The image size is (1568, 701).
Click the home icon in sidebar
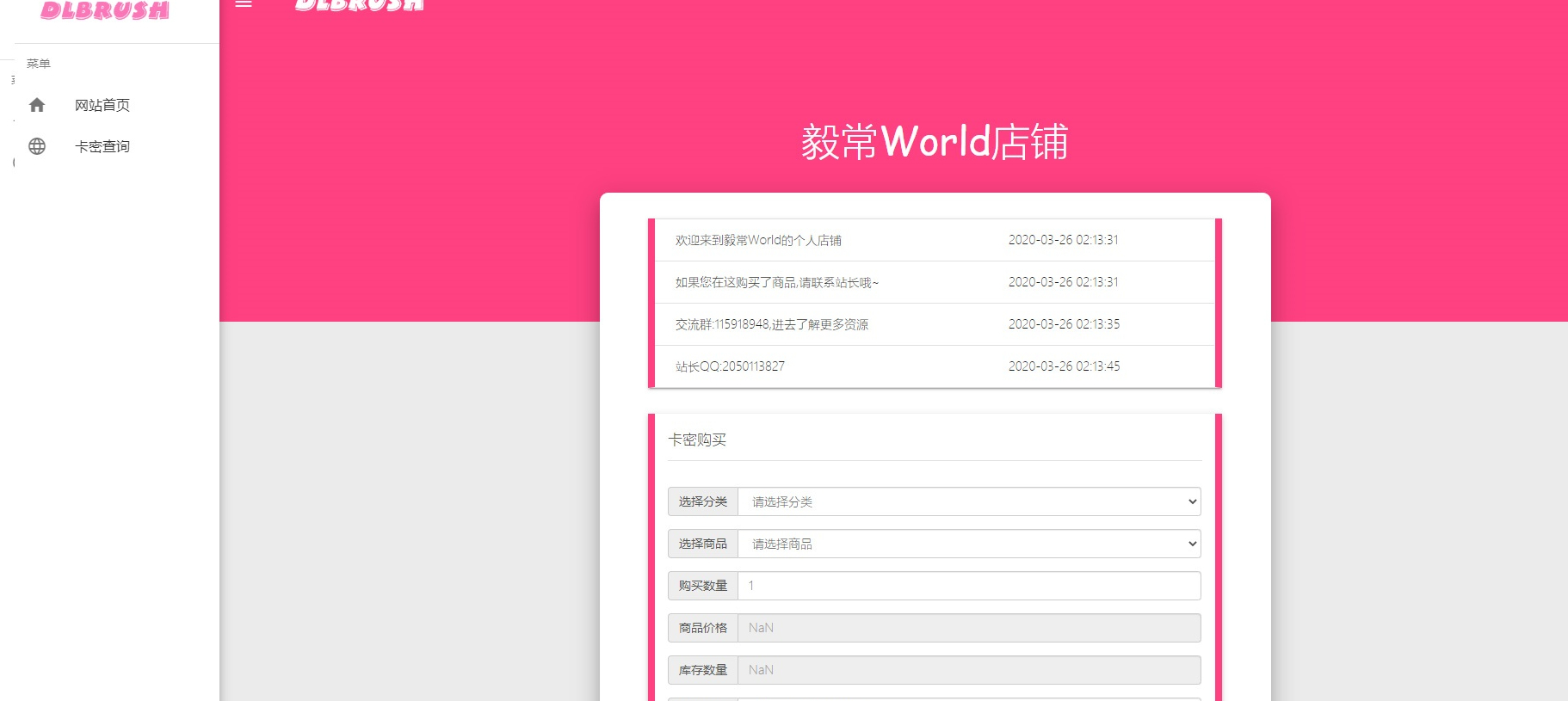[x=37, y=105]
